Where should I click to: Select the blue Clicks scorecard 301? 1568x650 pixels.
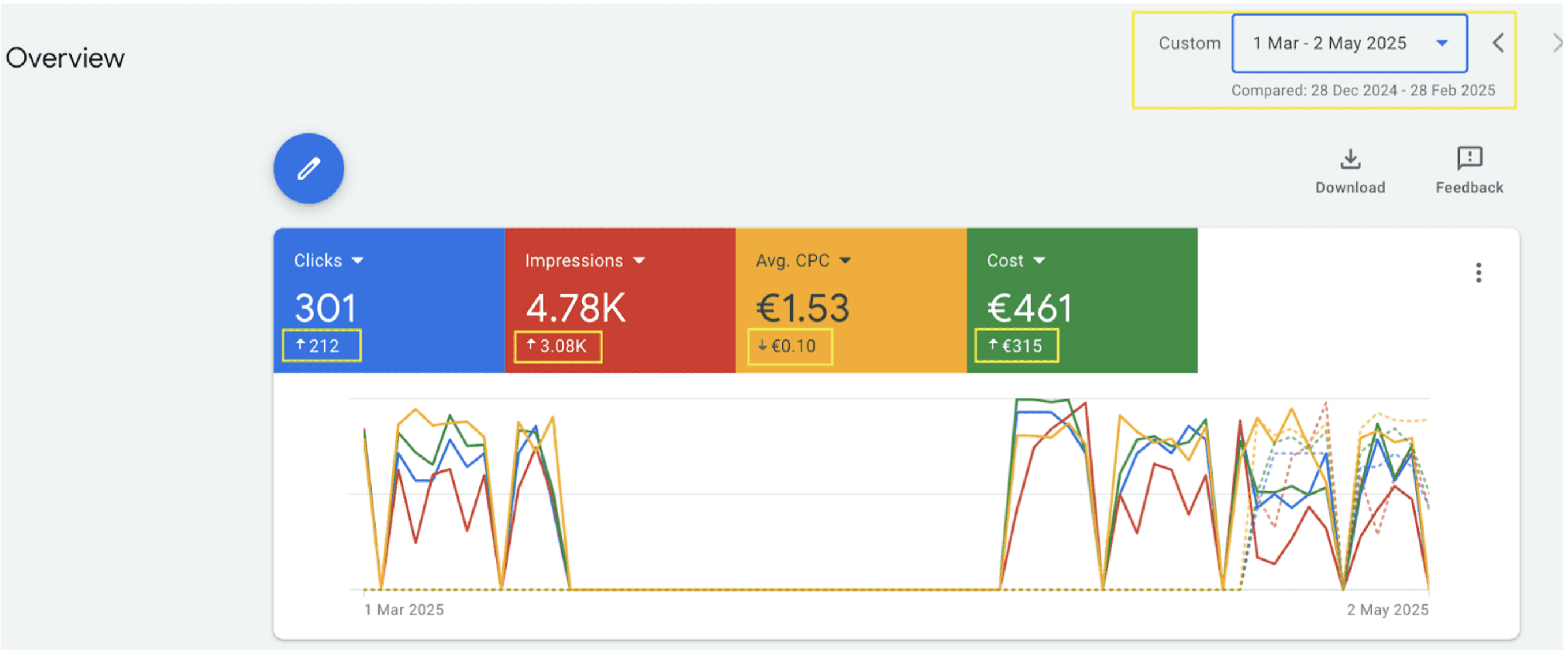click(x=389, y=300)
